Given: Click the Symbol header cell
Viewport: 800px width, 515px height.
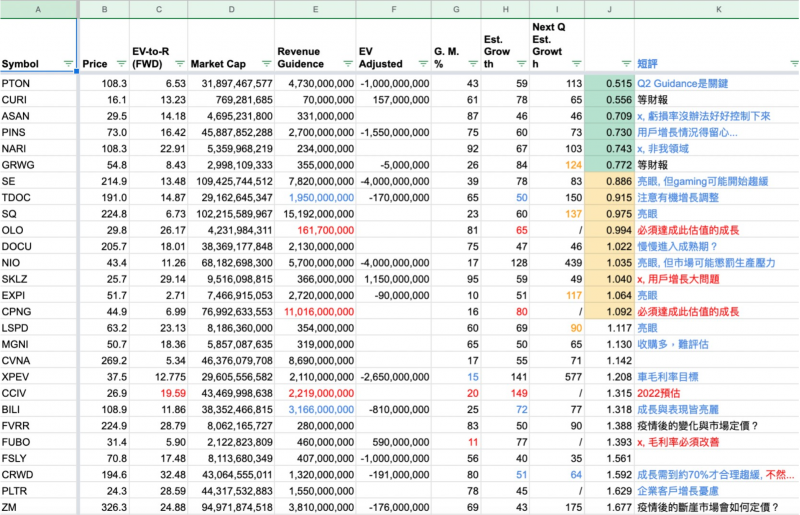Looking at the screenshot, I should [38, 45].
